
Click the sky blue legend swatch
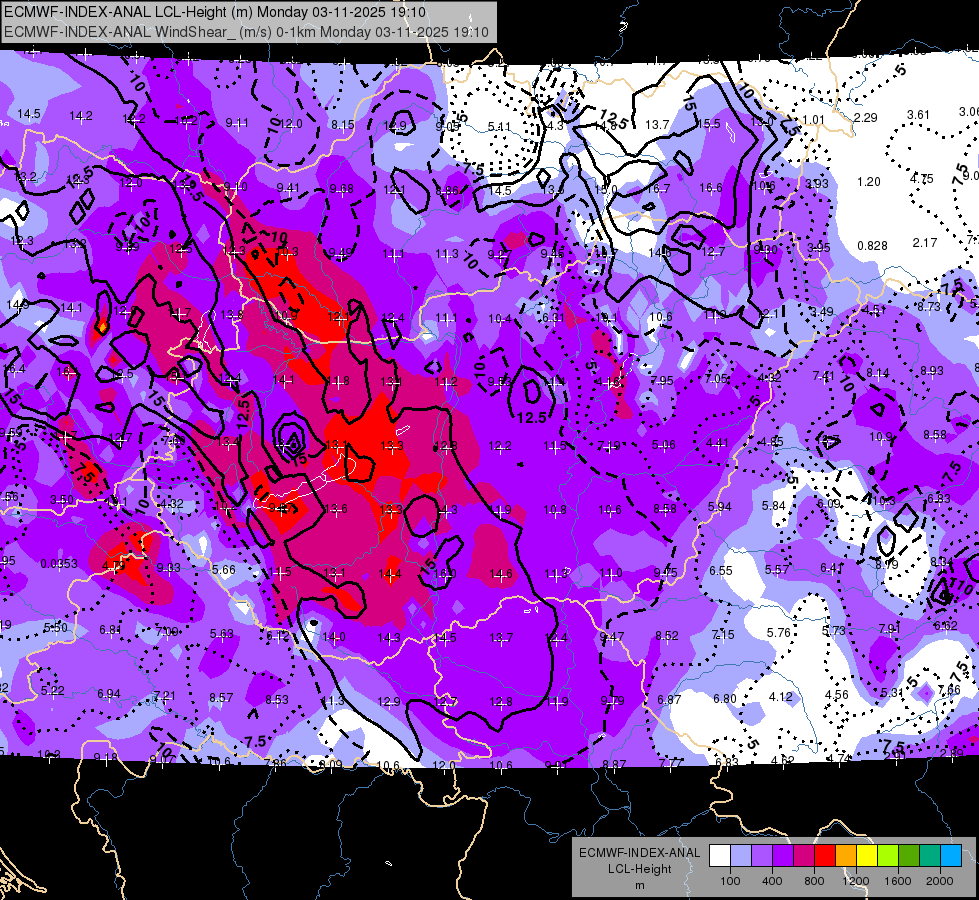[950, 856]
